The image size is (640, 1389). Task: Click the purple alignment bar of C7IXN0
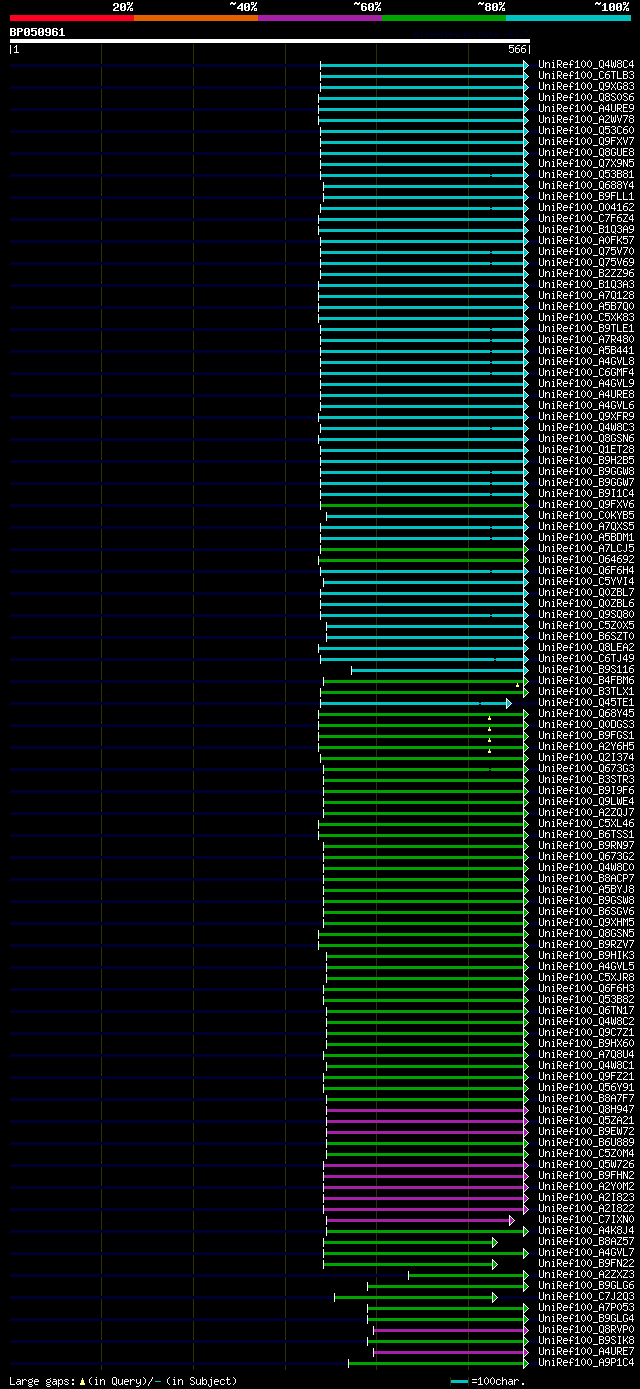coord(420,1220)
